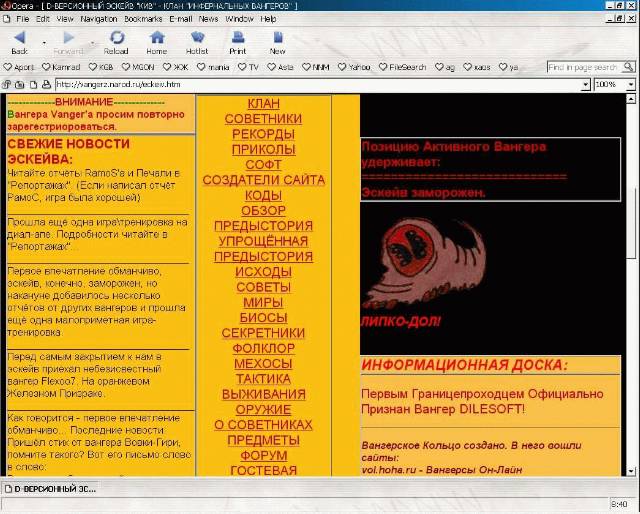This screenshot has width=640, height=514.
Task: Open the 100% zoom level dropdown
Action: (x=631, y=85)
